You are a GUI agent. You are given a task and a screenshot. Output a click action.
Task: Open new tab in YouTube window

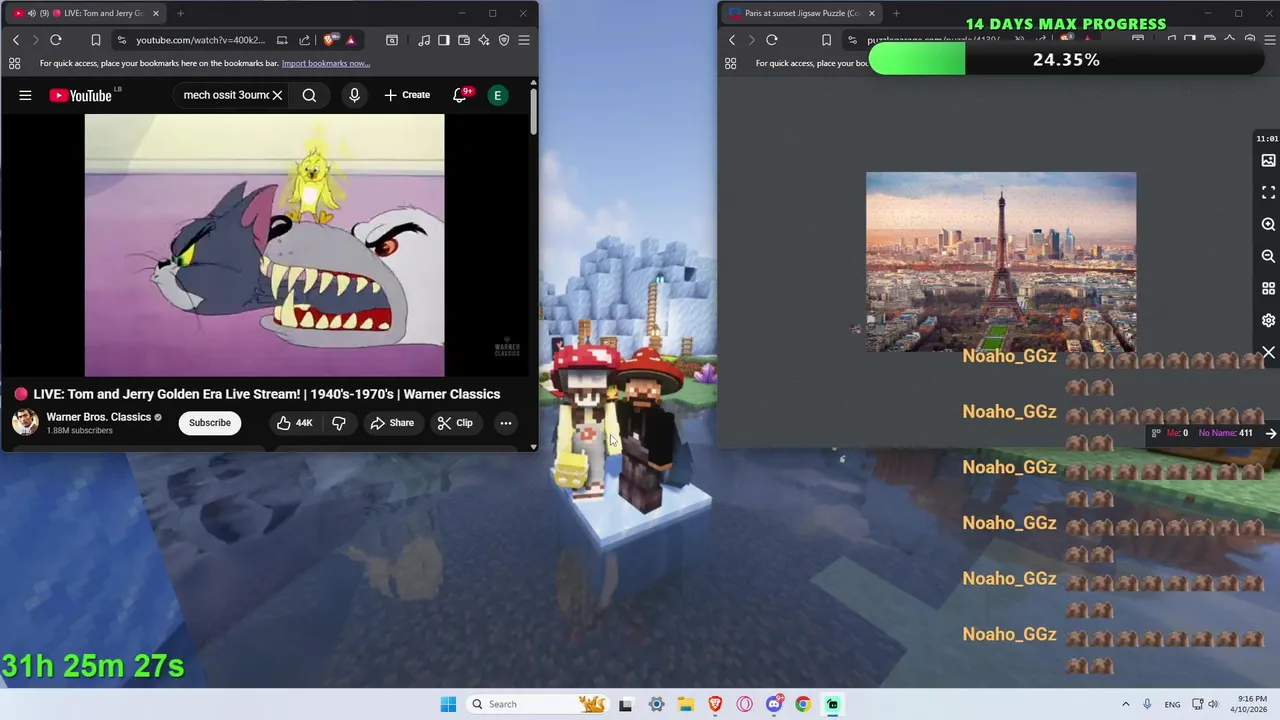coord(181,13)
